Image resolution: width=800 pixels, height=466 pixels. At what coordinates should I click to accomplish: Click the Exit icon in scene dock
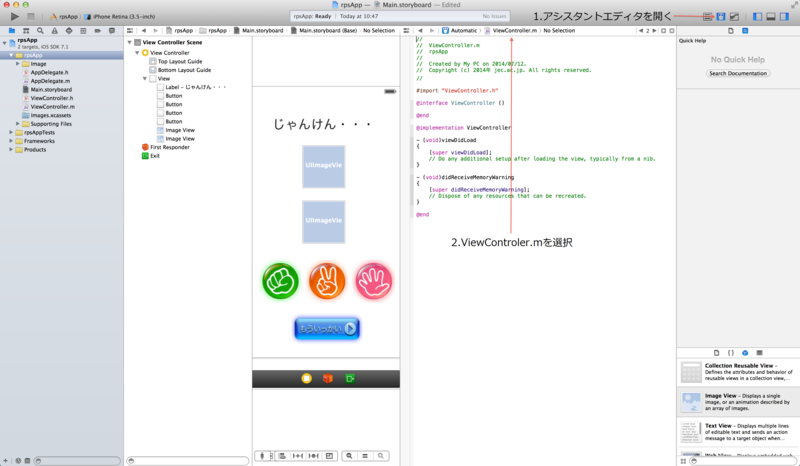(349, 378)
